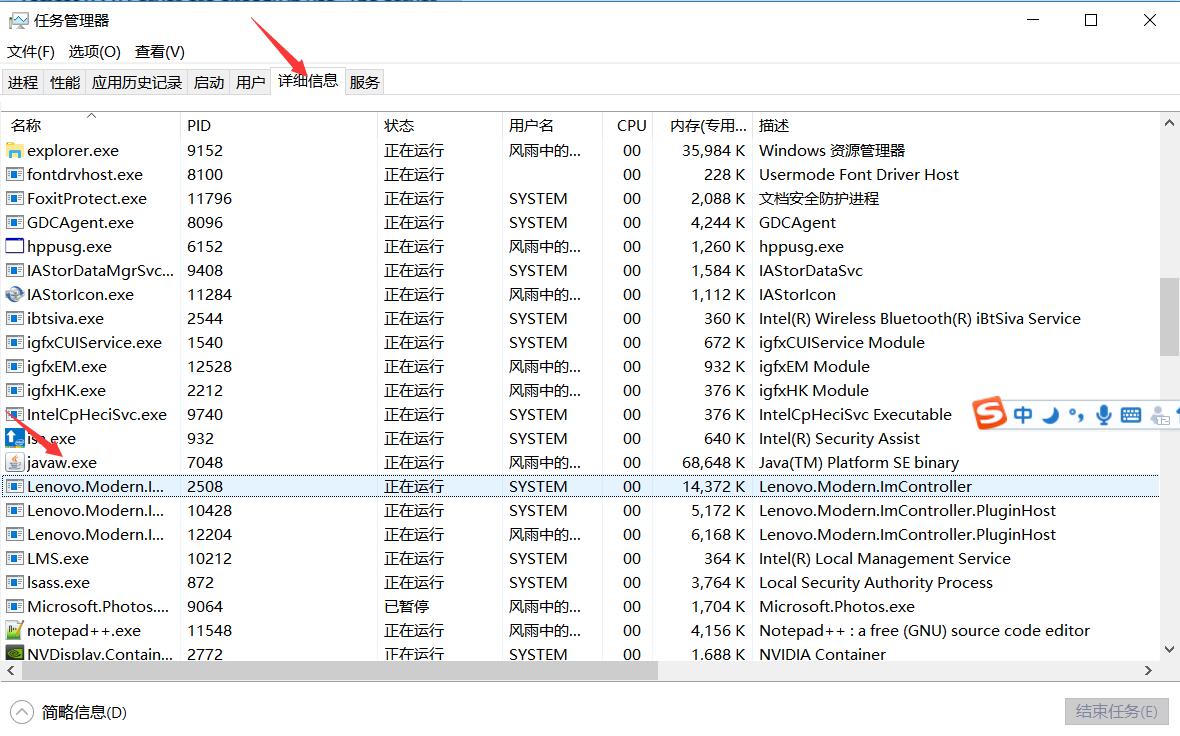The height and width of the screenshot is (736, 1180).
Task: Click the lsass.exe process icon
Action: (14, 582)
